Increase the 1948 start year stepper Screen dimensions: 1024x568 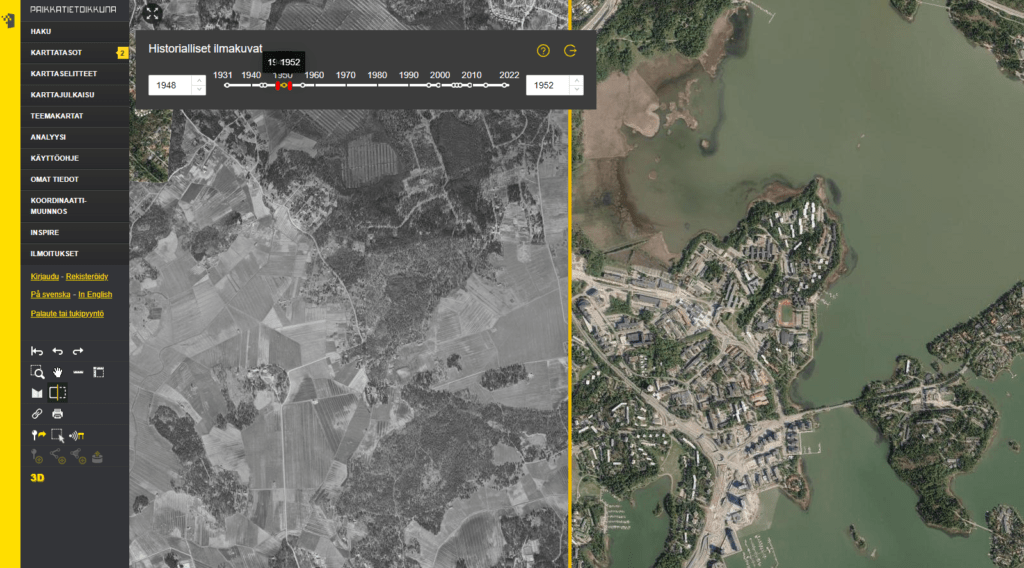[x=198, y=81]
